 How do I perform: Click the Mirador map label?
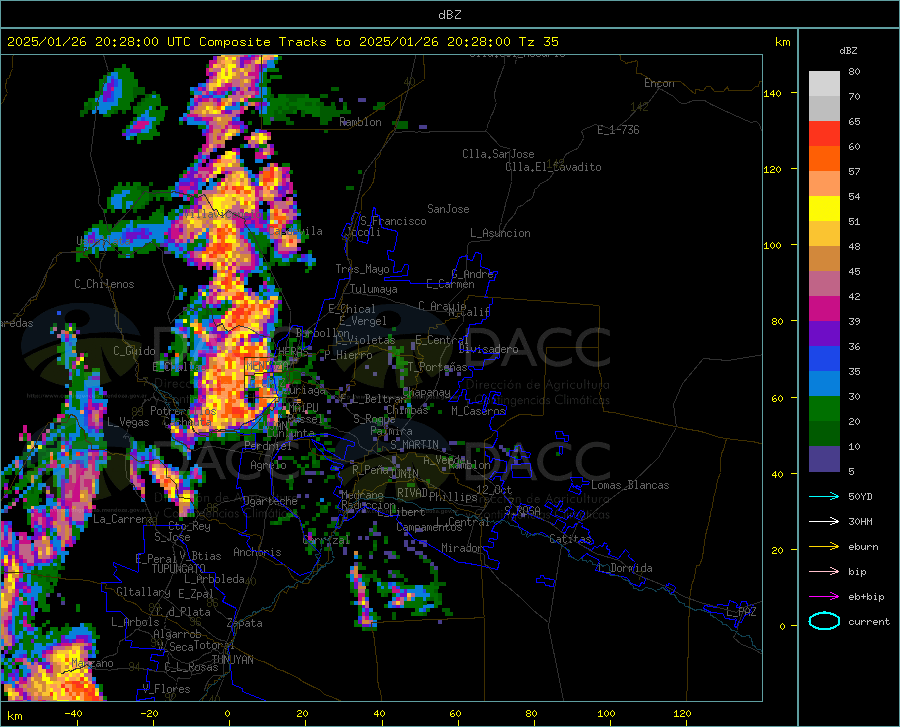pos(462,549)
